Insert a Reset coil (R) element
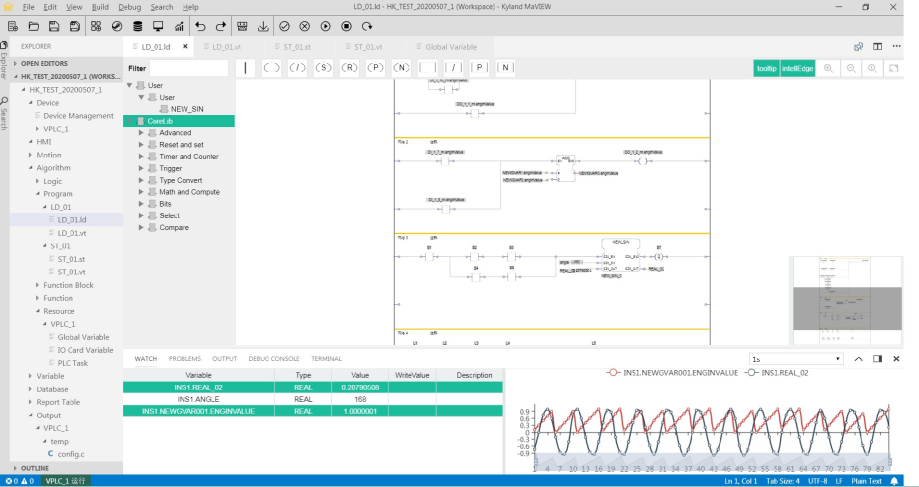919x487 pixels. pyautogui.click(x=349, y=68)
